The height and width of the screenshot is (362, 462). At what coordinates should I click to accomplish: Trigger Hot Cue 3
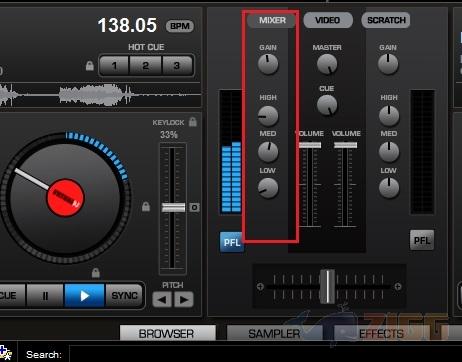coord(177,66)
